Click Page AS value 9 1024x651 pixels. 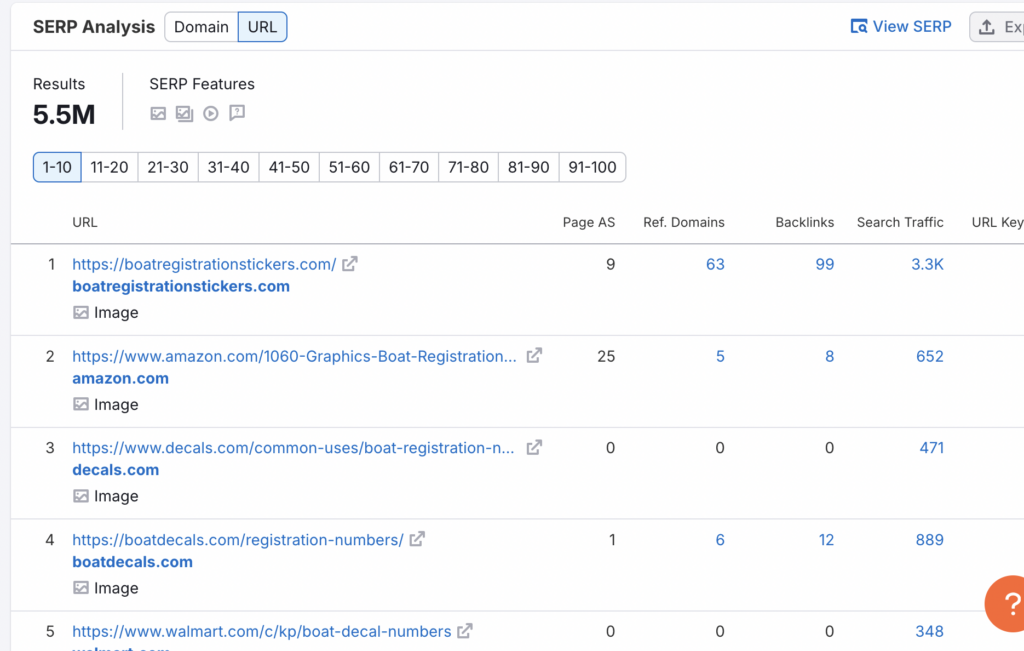[611, 264]
